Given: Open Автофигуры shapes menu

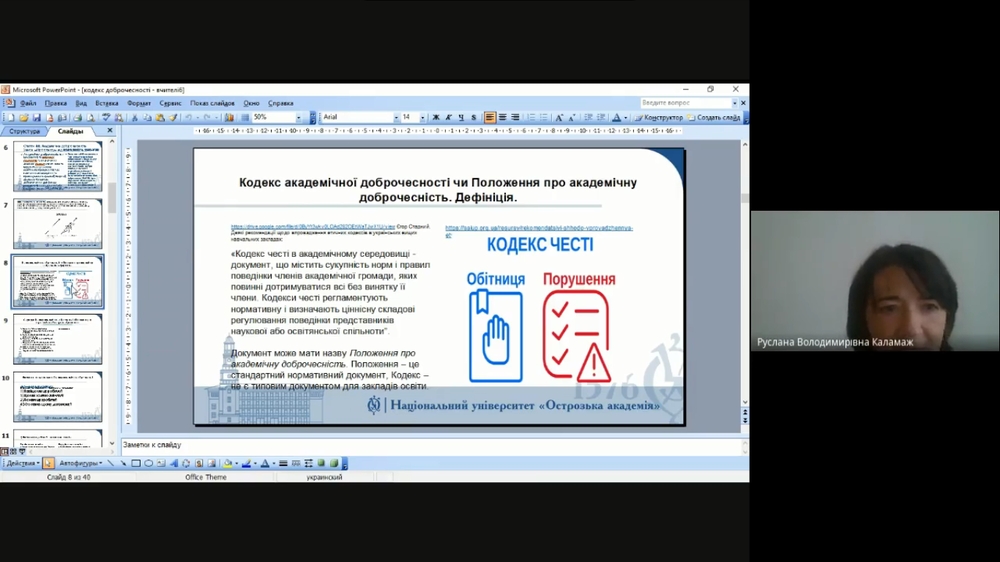Looking at the screenshot, I should 81,463.
